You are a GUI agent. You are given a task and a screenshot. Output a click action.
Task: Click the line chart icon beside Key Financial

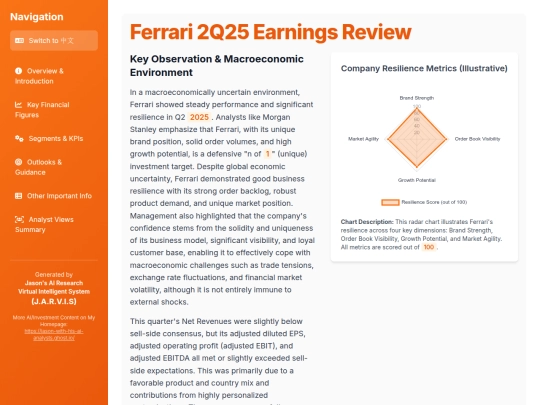(x=19, y=105)
